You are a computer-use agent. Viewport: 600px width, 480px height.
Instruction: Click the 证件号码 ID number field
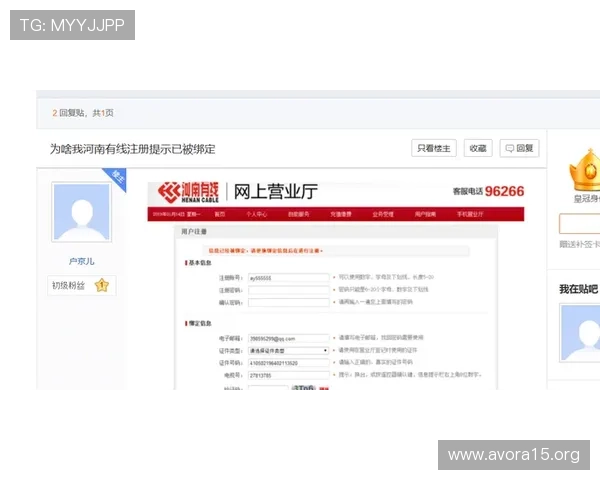point(289,363)
